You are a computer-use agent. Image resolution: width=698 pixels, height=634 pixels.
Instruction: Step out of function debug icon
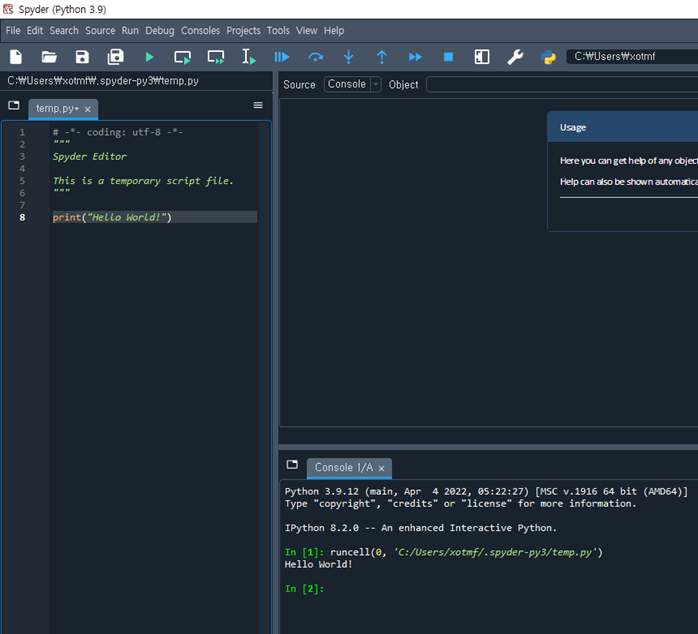click(381, 57)
